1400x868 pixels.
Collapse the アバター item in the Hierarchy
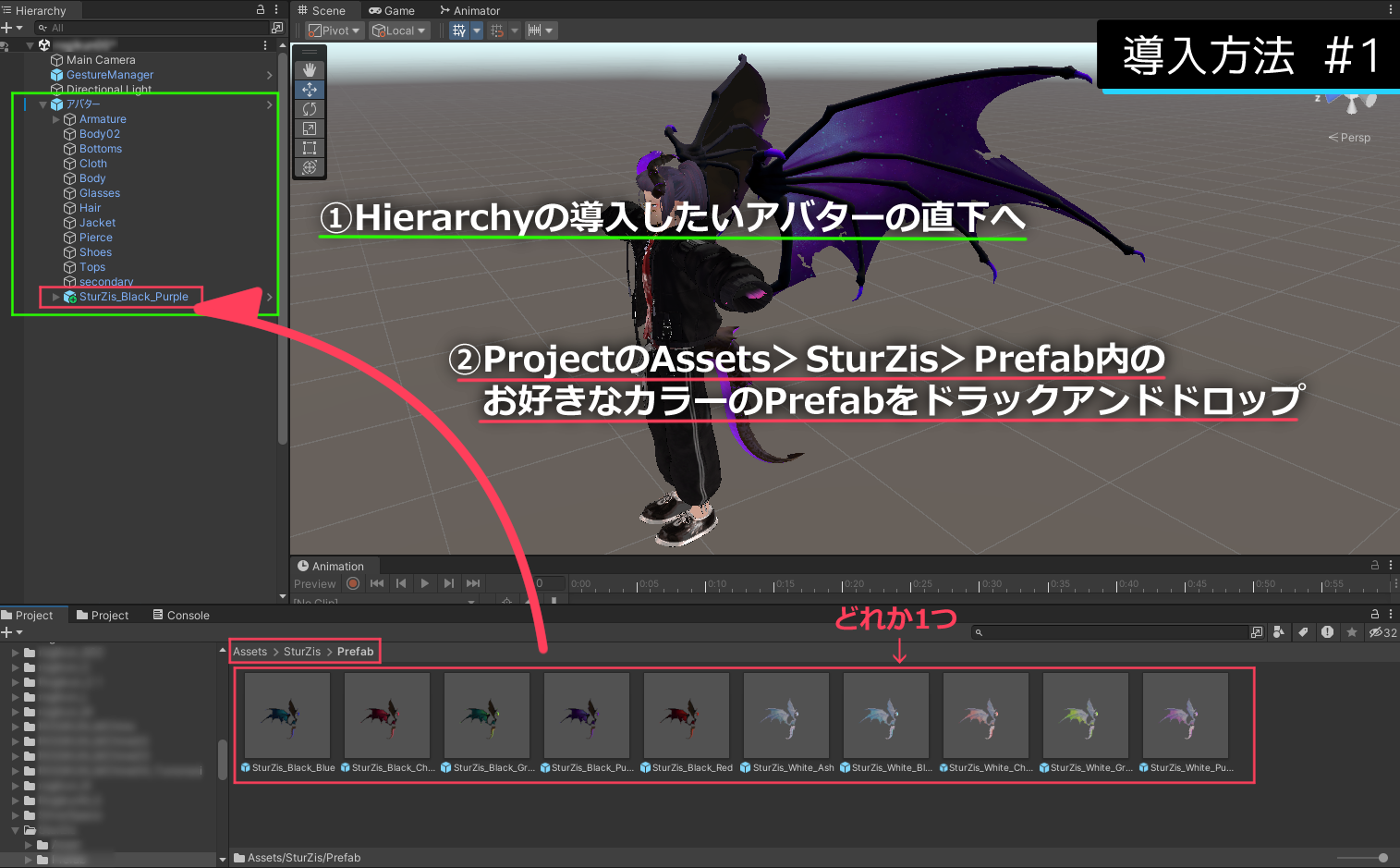tap(43, 104)
